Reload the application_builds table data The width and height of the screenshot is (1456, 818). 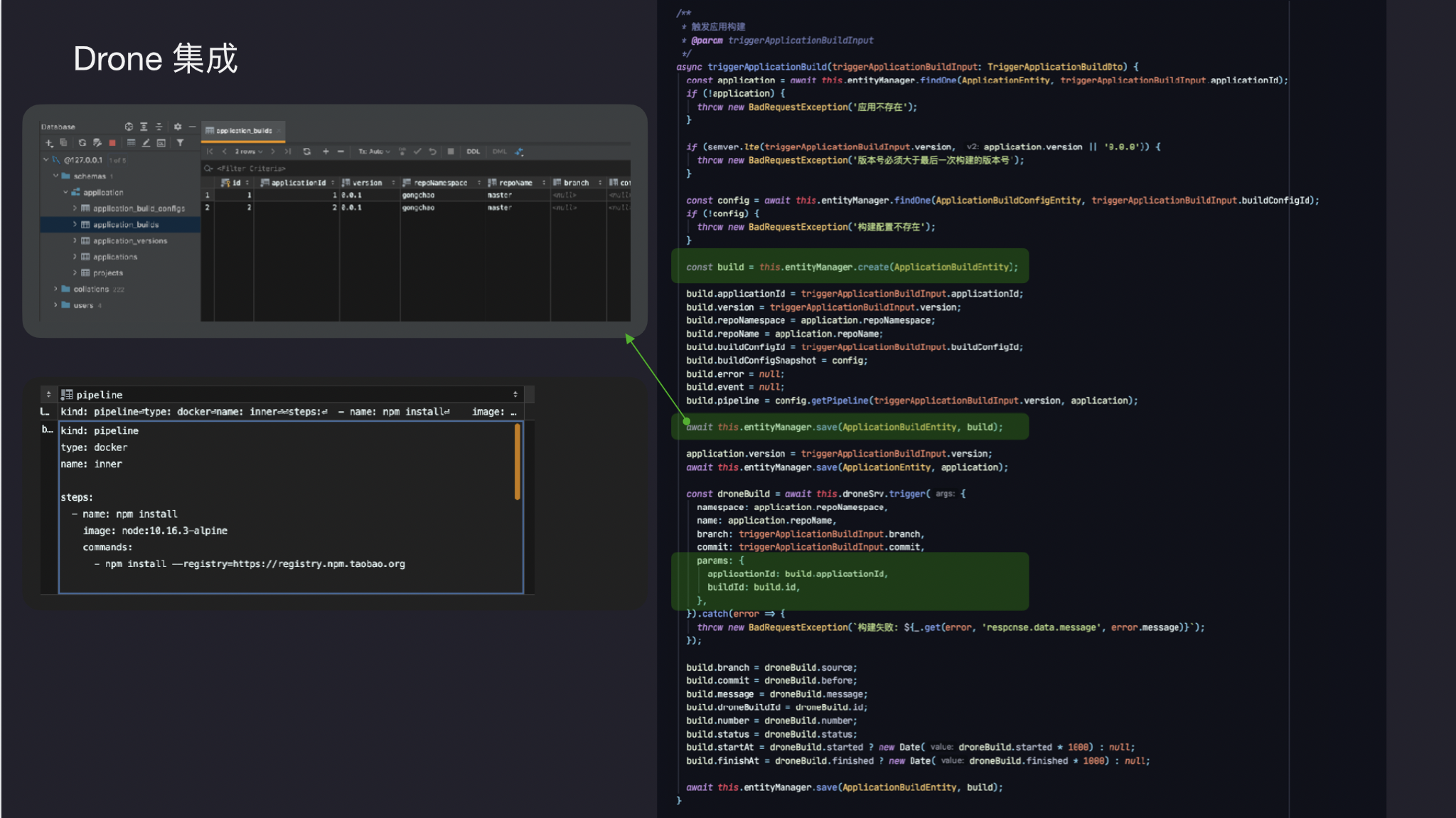pyautogui.click(x=307, y=152)
